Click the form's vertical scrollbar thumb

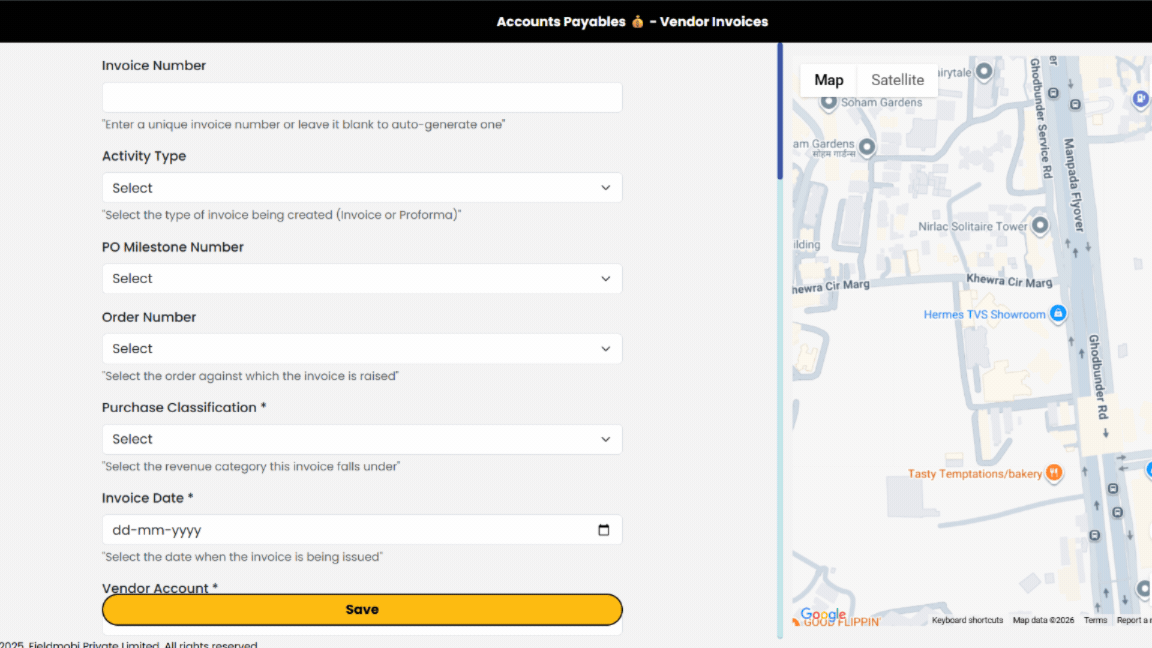[780, 110]
